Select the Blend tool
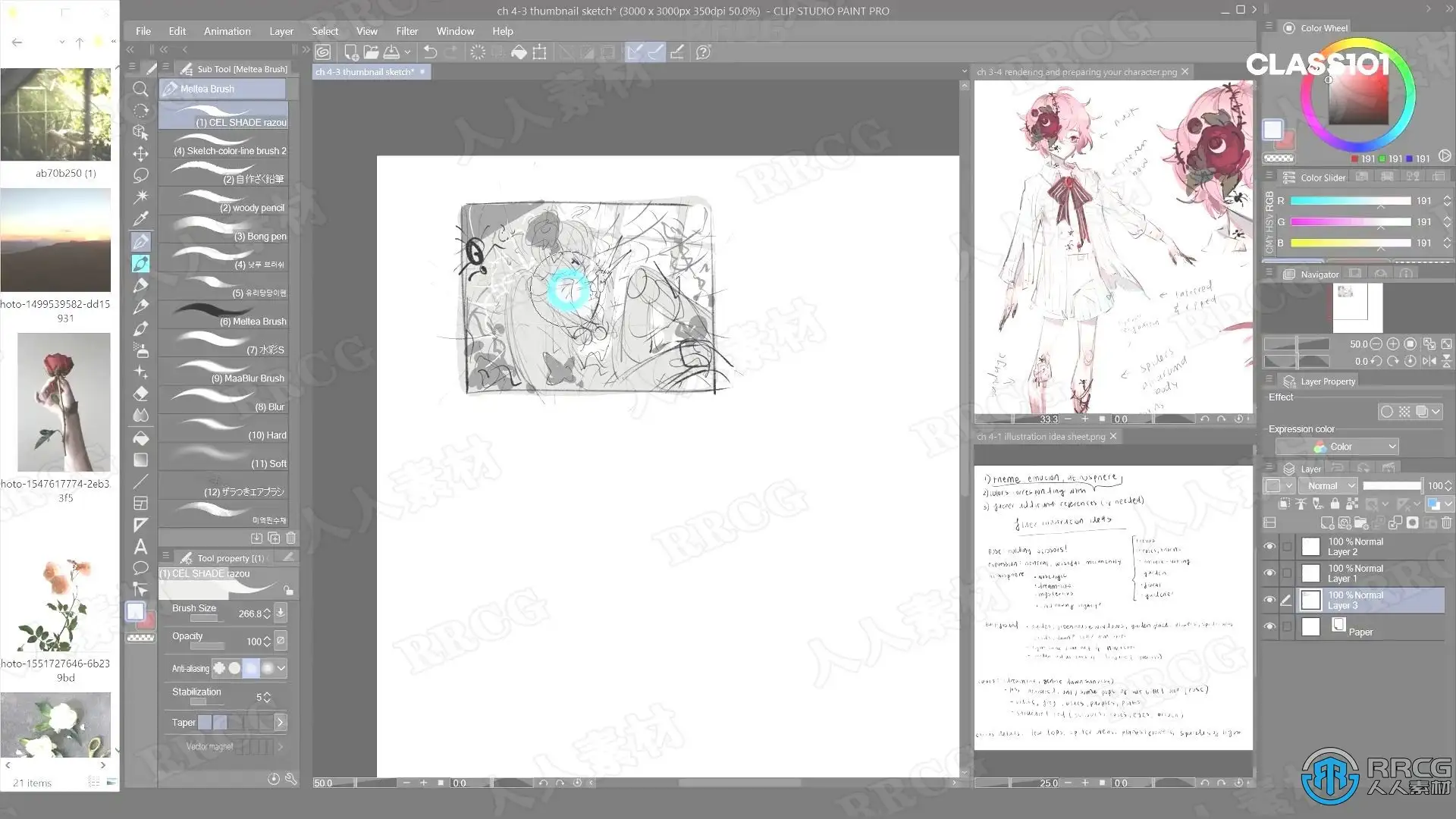The width and height of the screenshot is (1456, 819). click(140, 416)
